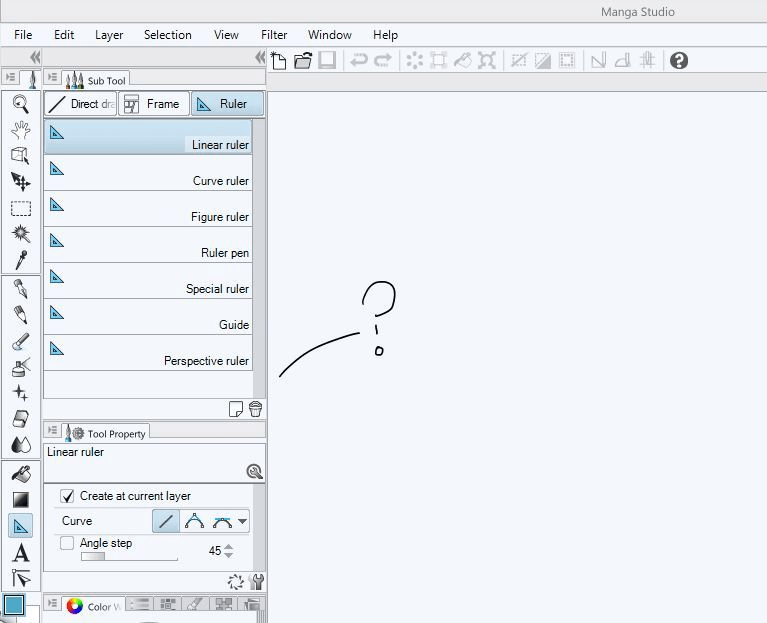This screenshot has height=623, width=767.
Task: Open the Edit menu
Action: tap(64, 35)
